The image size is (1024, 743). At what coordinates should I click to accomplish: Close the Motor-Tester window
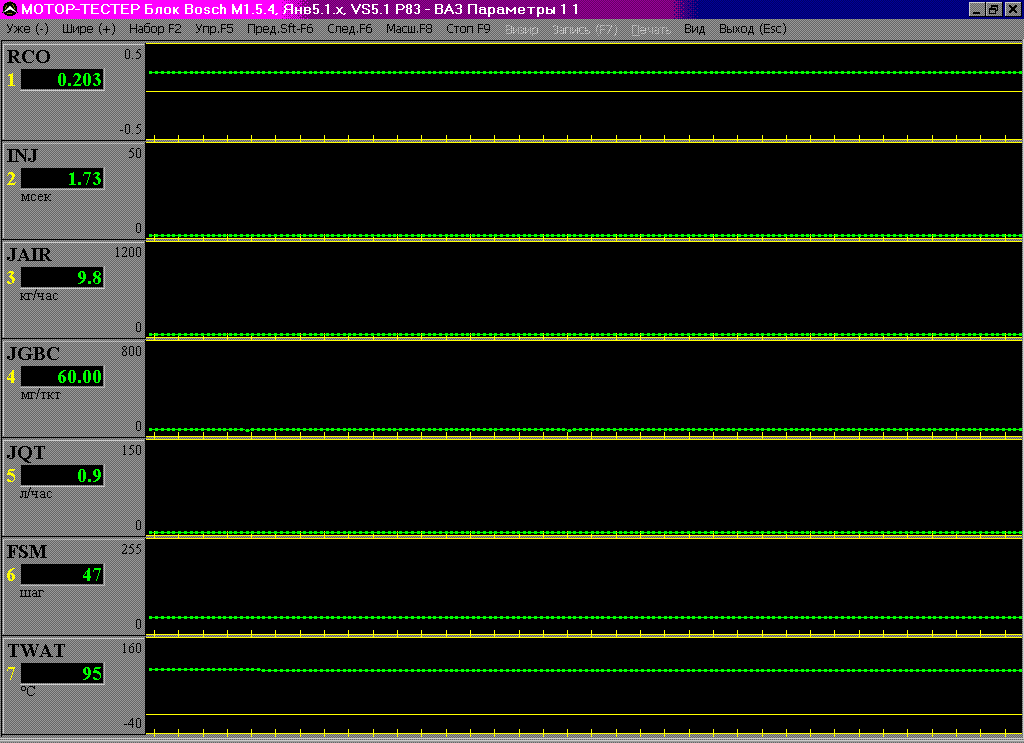tap(1011, 9)
